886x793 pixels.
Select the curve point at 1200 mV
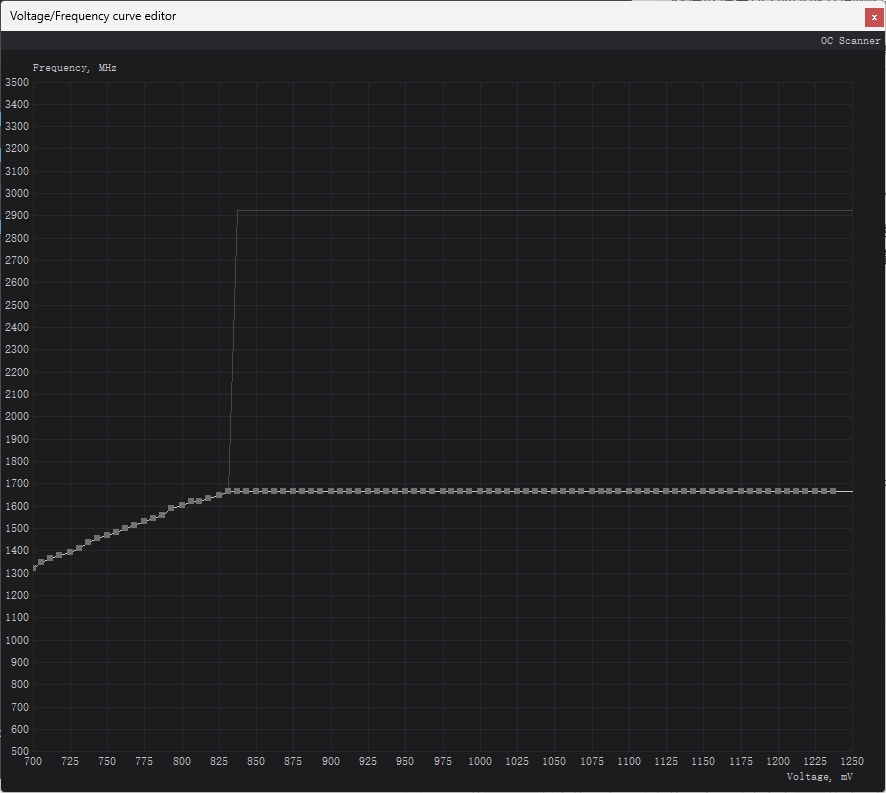(778, 491)
